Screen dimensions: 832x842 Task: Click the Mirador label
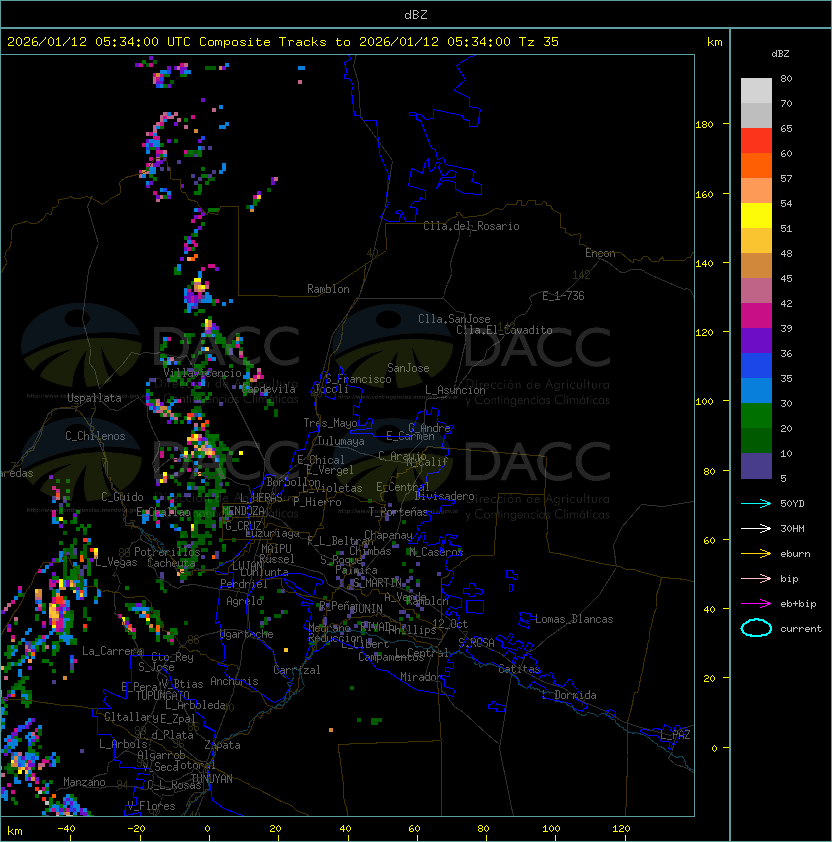coord(421,677)
